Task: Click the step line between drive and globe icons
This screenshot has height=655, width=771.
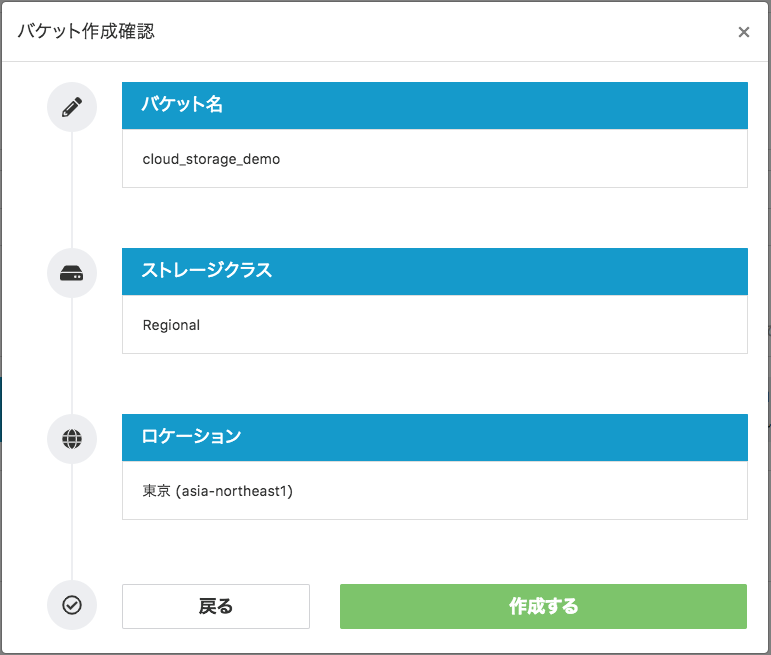Action: (72, 356)
